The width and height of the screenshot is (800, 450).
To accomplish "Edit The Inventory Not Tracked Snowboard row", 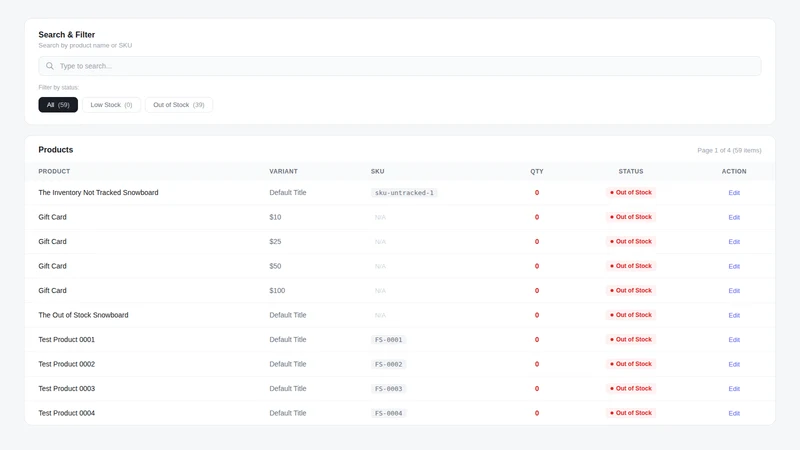I will (x=734, y=193).
